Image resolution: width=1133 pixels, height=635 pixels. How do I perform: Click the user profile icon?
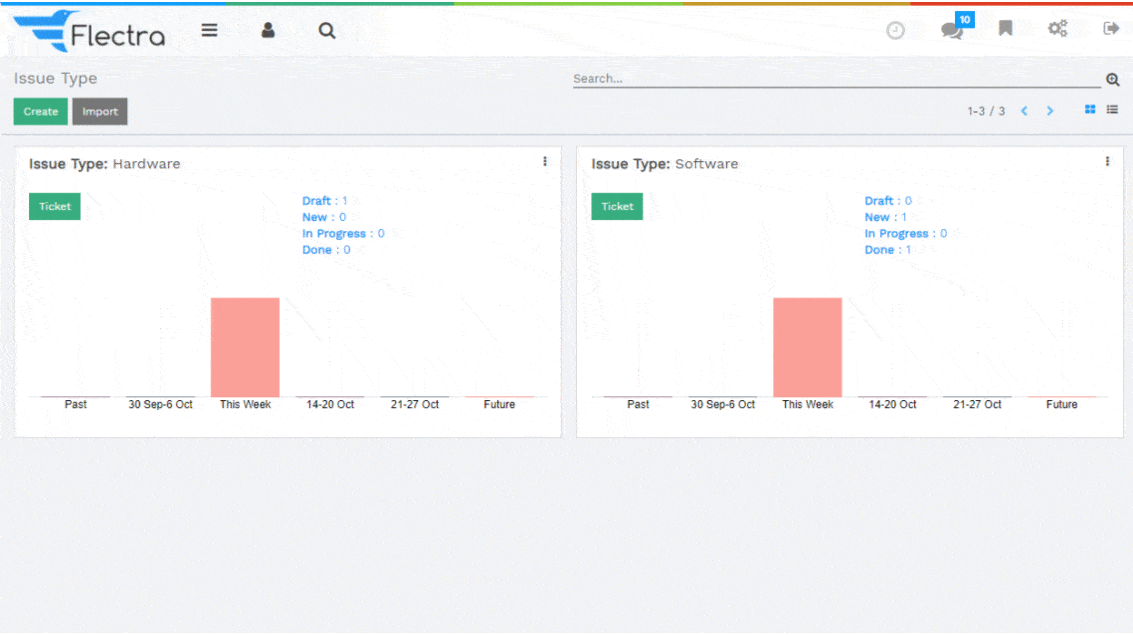(x=268, y=30)
